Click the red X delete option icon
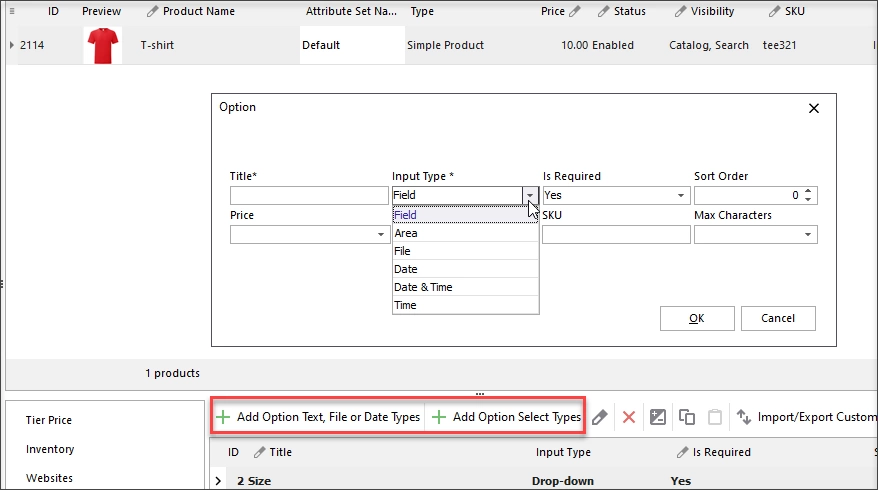Image resolution: width=878 pixels, height=490 pixels. click(x=629, y=417)
